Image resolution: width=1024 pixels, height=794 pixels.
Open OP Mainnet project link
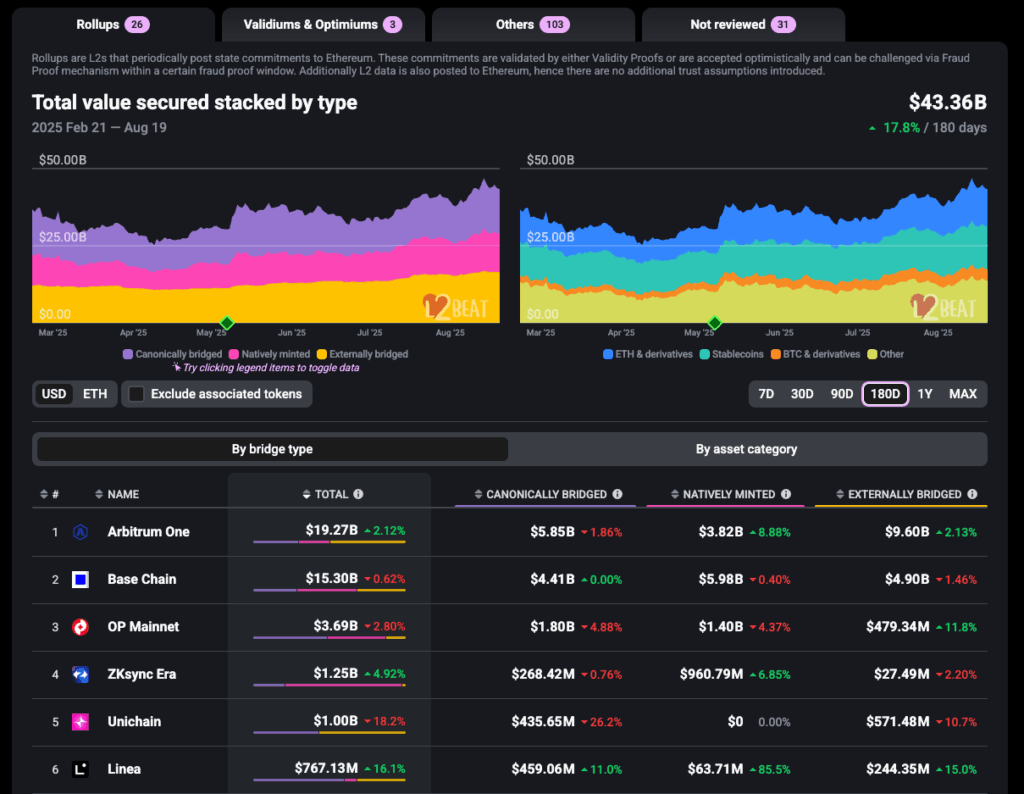[x=143, y=627]
